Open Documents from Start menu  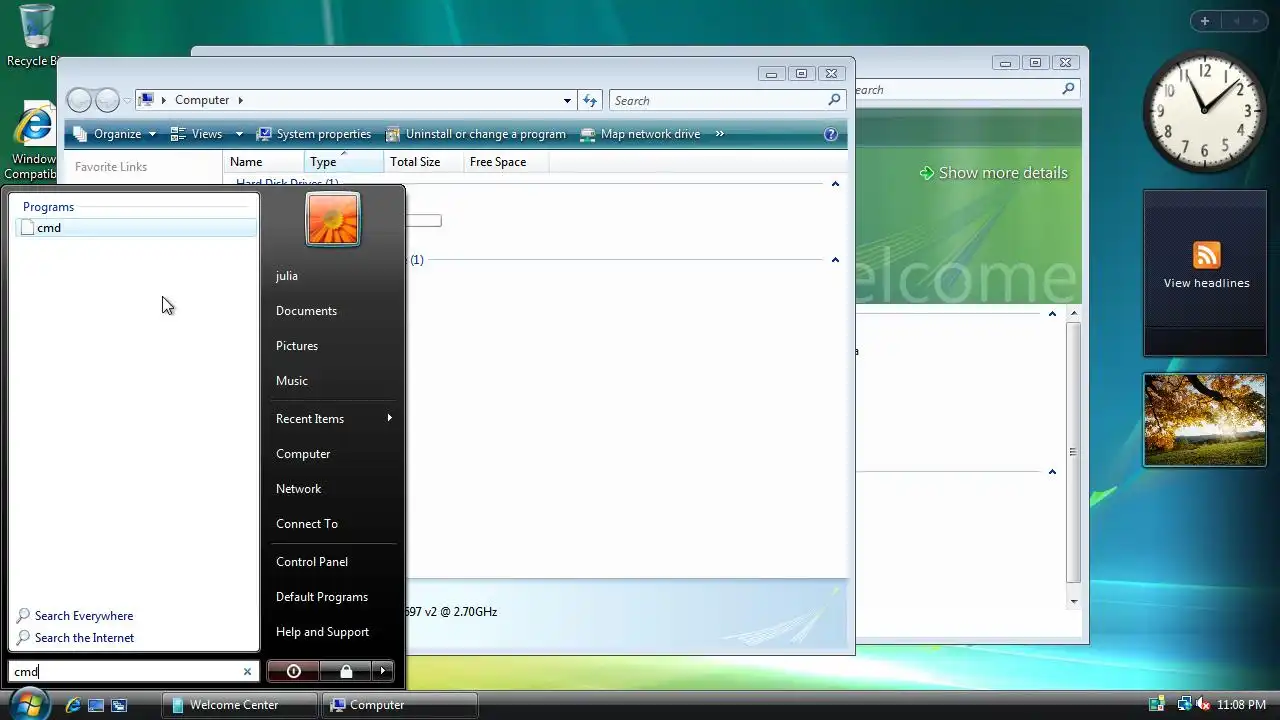[x=306, y=311]
